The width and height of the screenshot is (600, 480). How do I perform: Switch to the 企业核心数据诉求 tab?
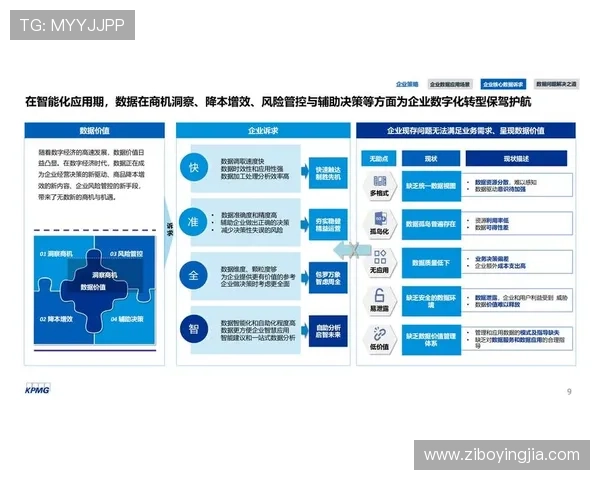point(503,84)
